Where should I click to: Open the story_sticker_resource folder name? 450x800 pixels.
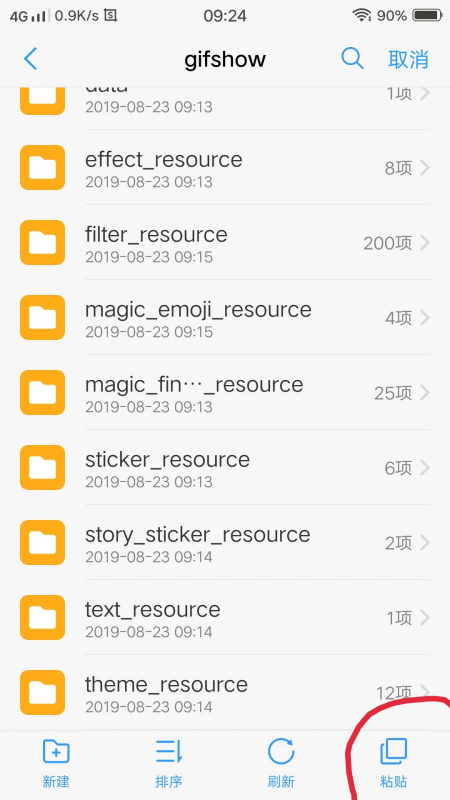[197, 535]
